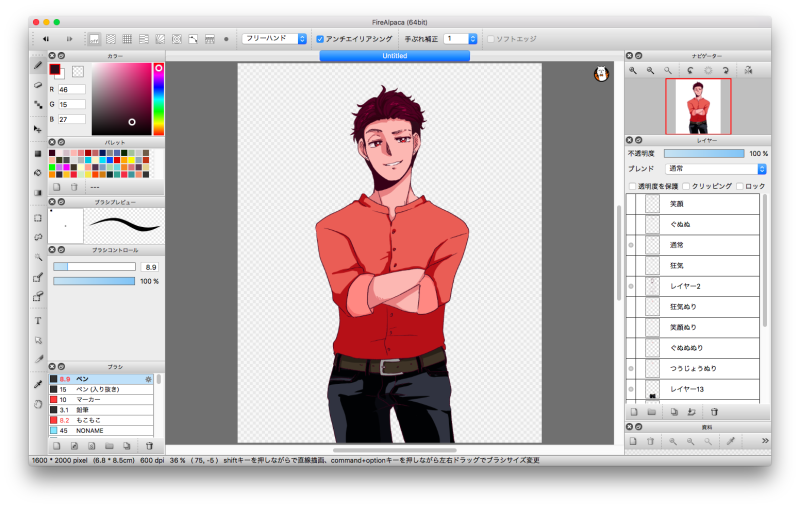
Task: Click the foreground color swatch
Action: pos(54,69)
